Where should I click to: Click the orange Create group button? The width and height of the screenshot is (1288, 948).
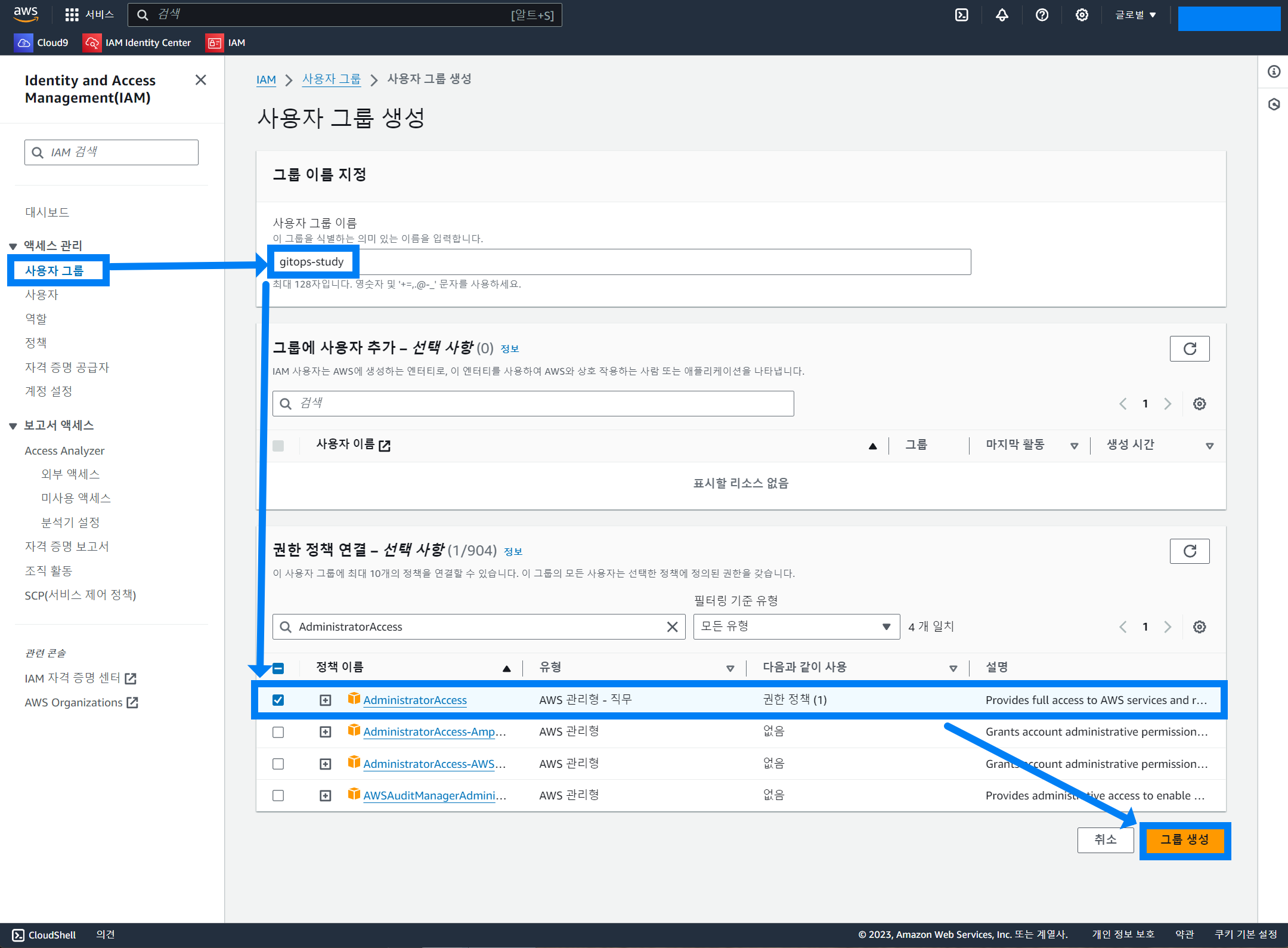[1184, 840]
